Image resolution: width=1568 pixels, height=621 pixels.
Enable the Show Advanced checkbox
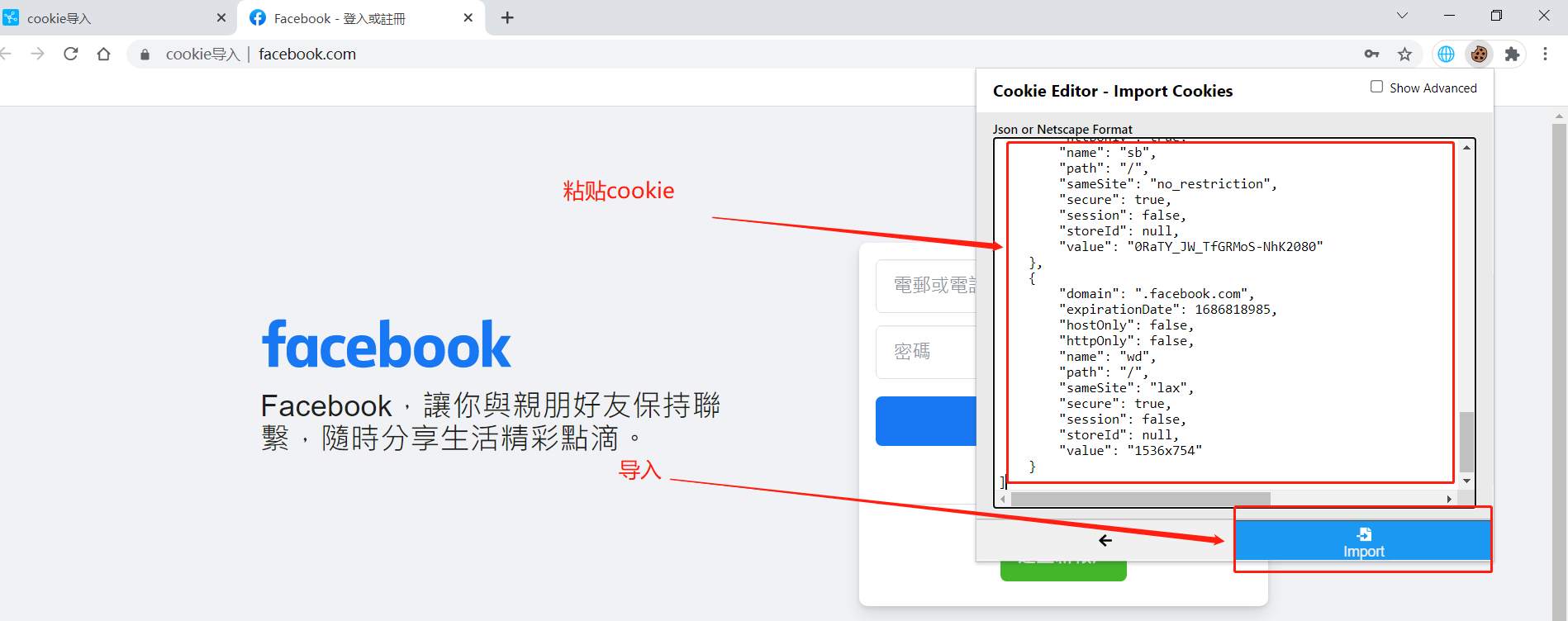click(1376, 87)
